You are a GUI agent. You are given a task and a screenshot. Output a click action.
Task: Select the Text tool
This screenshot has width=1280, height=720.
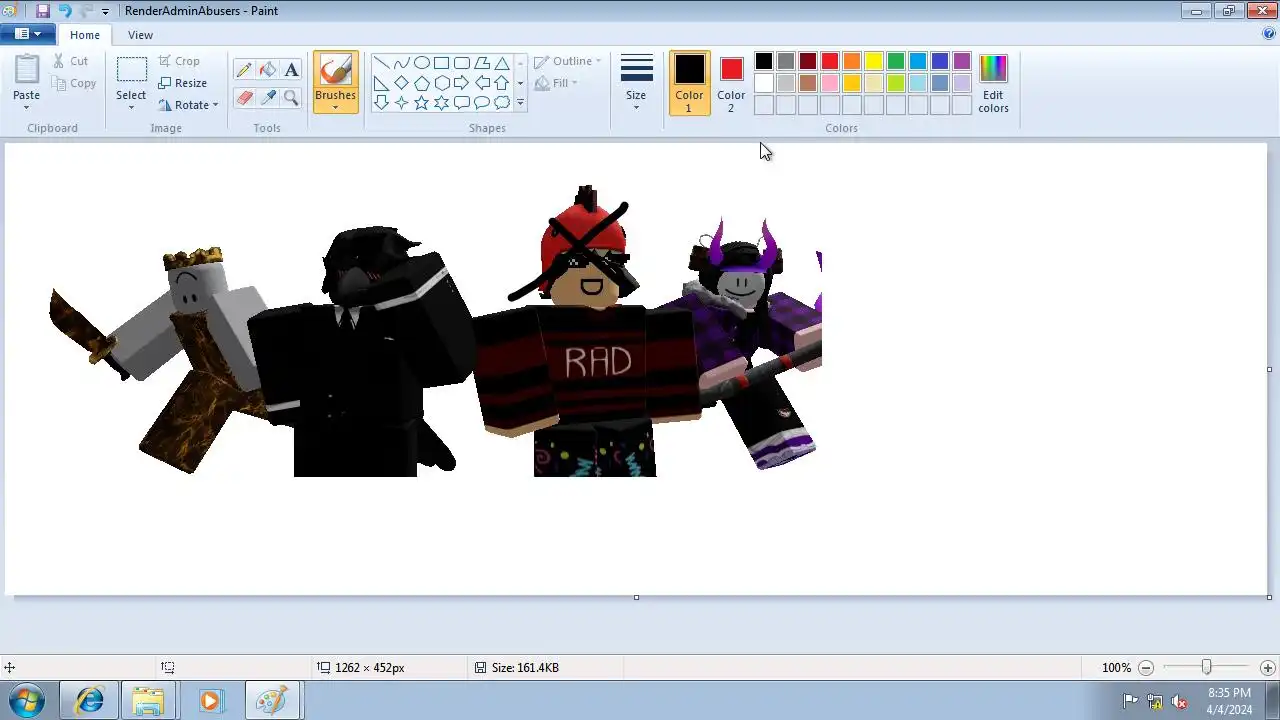[x=291, y=70]
